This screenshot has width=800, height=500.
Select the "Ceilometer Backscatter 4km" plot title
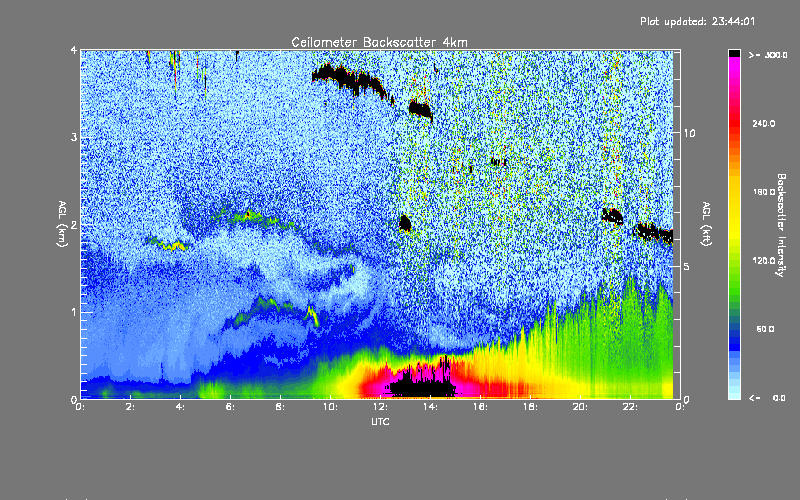click(x=379, y=42)
